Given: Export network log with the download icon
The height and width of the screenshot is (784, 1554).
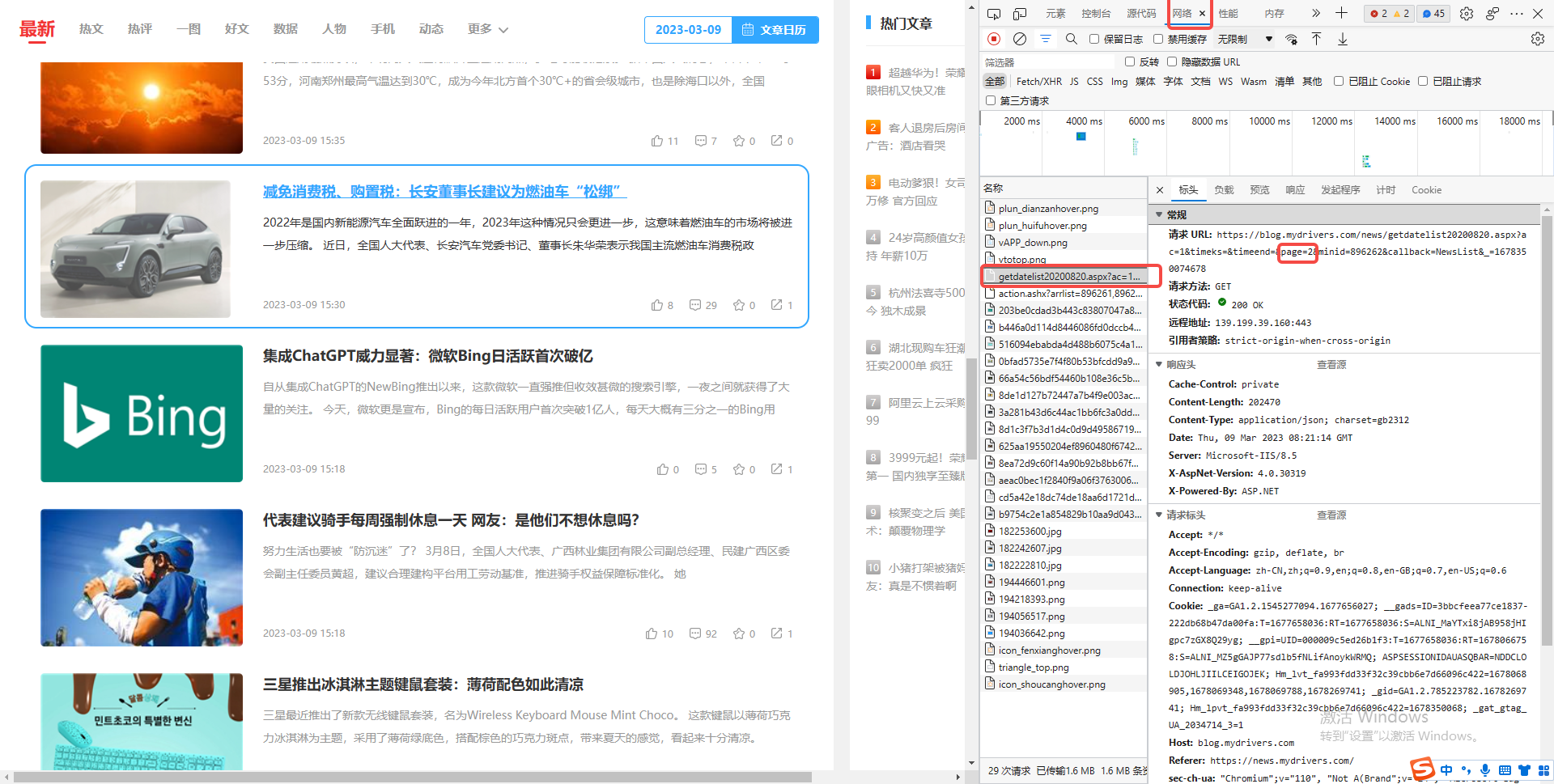Looking at the screenshot, I should tap(1342, 38).
